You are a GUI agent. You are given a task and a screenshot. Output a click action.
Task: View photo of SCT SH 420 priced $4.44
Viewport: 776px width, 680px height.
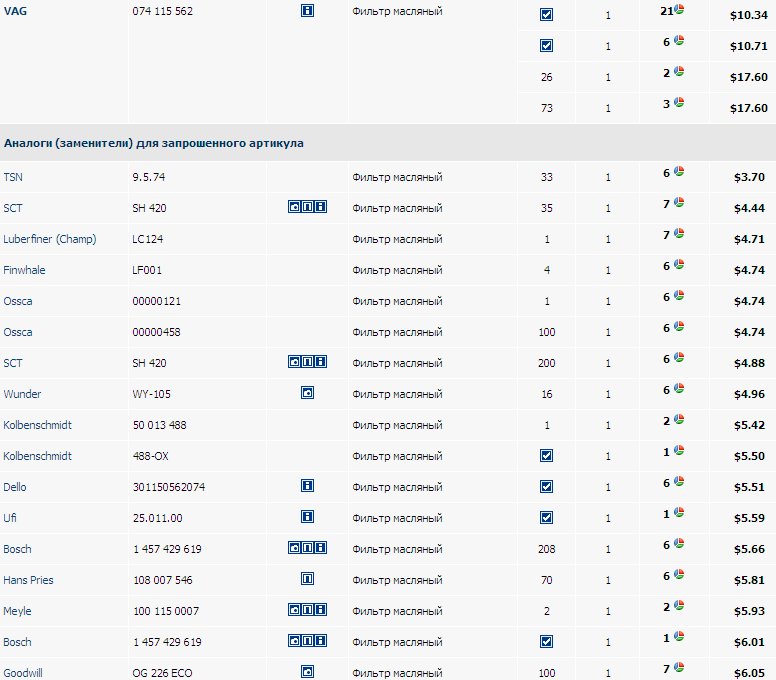pyautogui.click(x=294, y=207)
